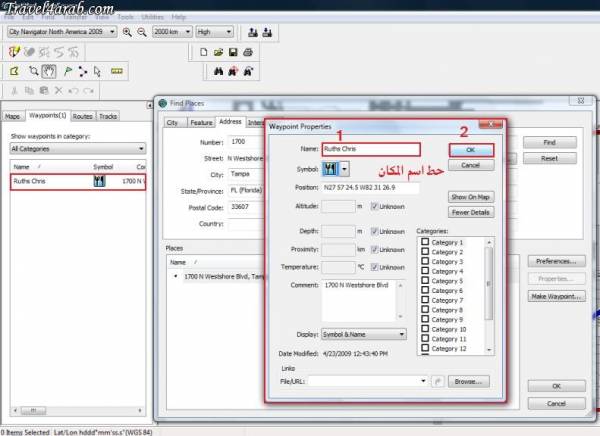Click the Name field containing Ruths Chris

(371, 149)
